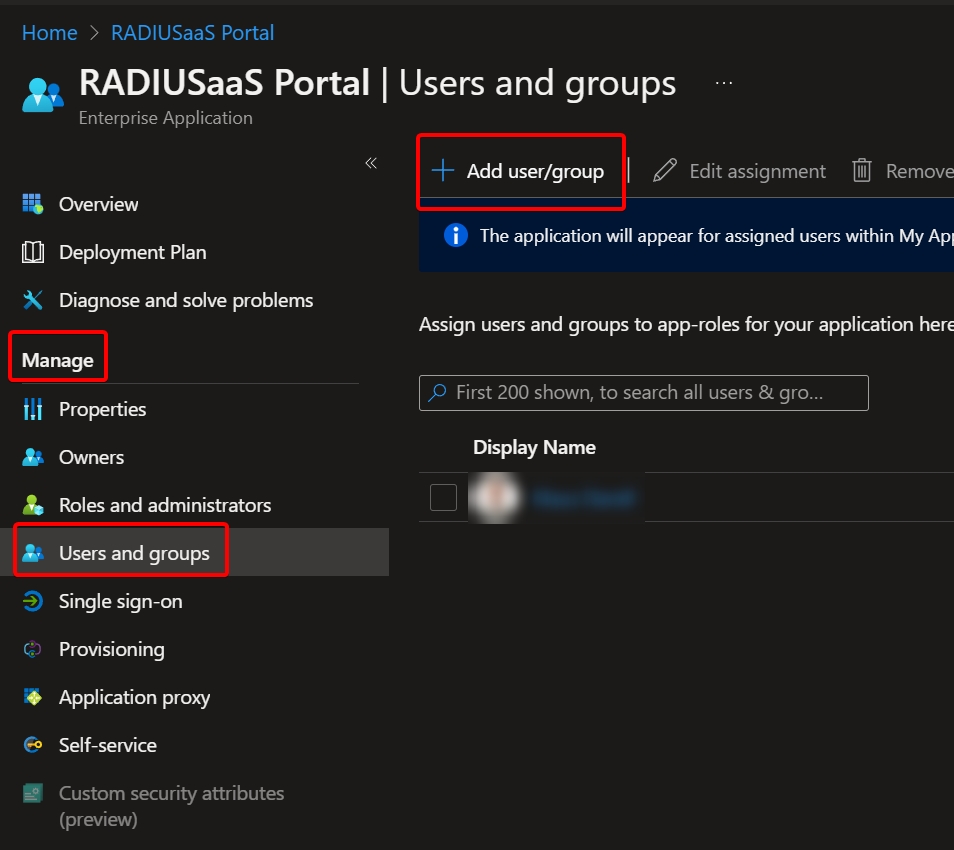The width and height of the screenshot is (954, 850).
Task: Click the Application proxy icon
Action: [x=33, y=697]
